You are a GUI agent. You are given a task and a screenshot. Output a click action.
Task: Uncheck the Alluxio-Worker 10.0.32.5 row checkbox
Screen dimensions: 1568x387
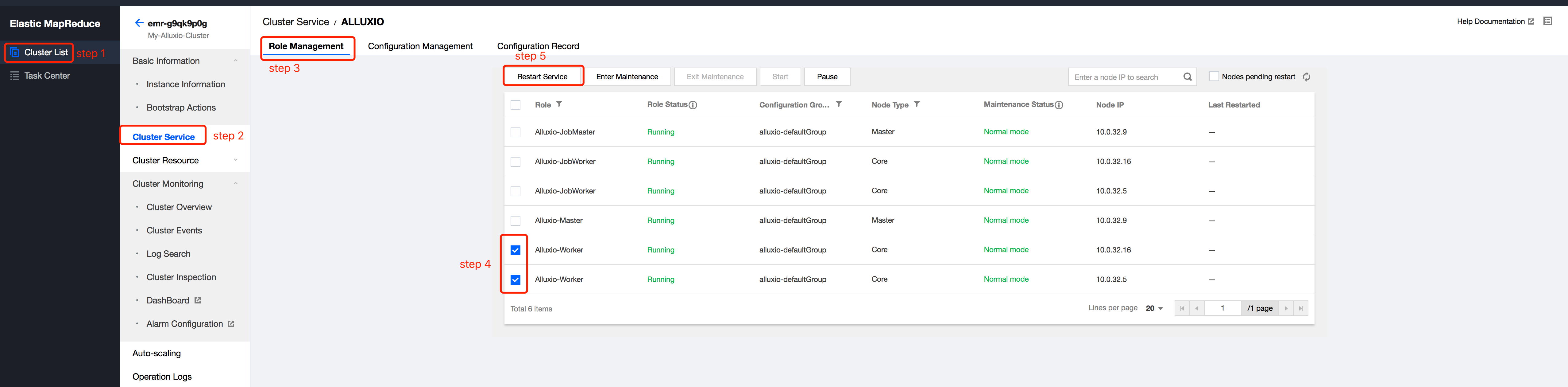(516, 280)
